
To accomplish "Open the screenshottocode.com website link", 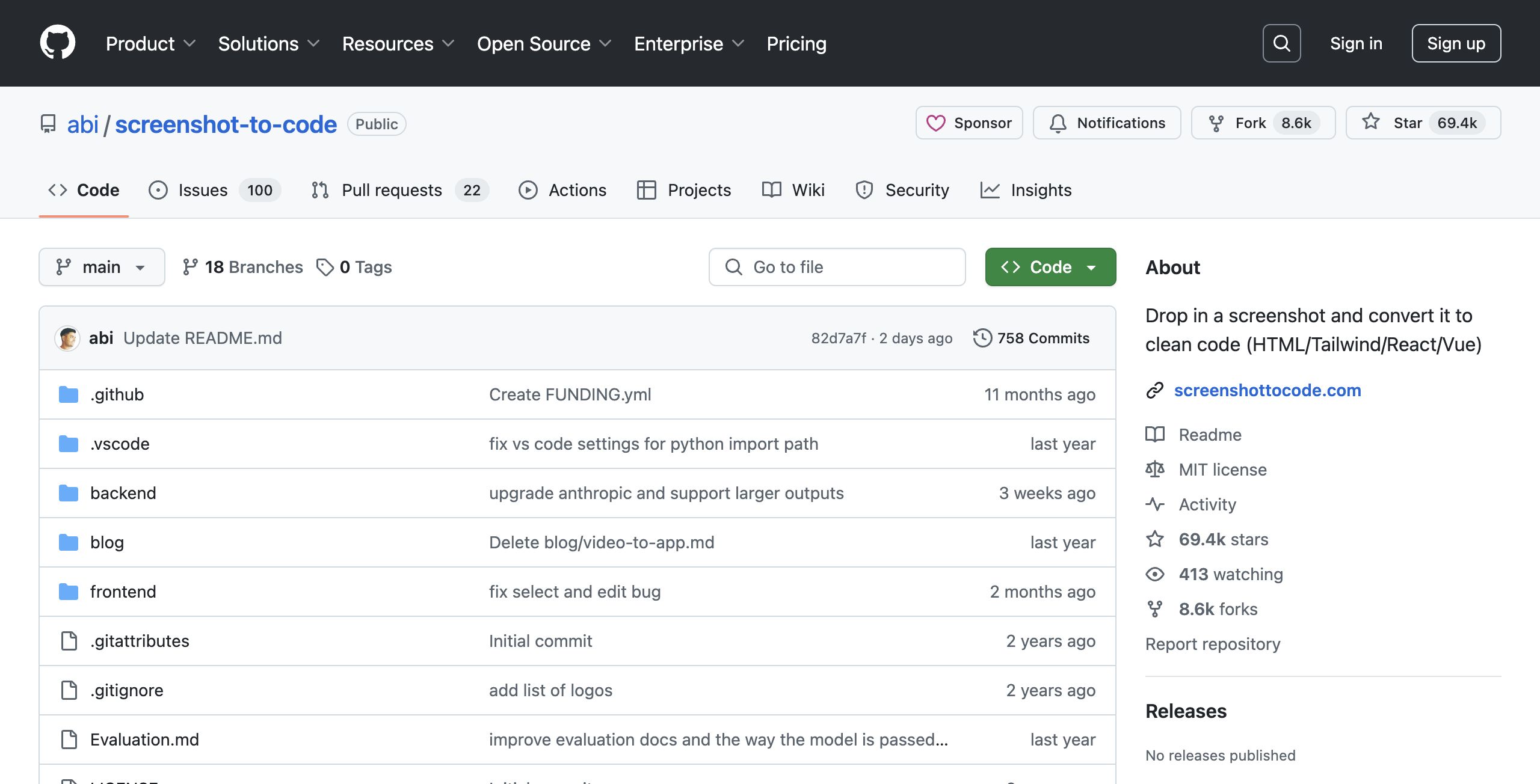I will click(1267, 390).
